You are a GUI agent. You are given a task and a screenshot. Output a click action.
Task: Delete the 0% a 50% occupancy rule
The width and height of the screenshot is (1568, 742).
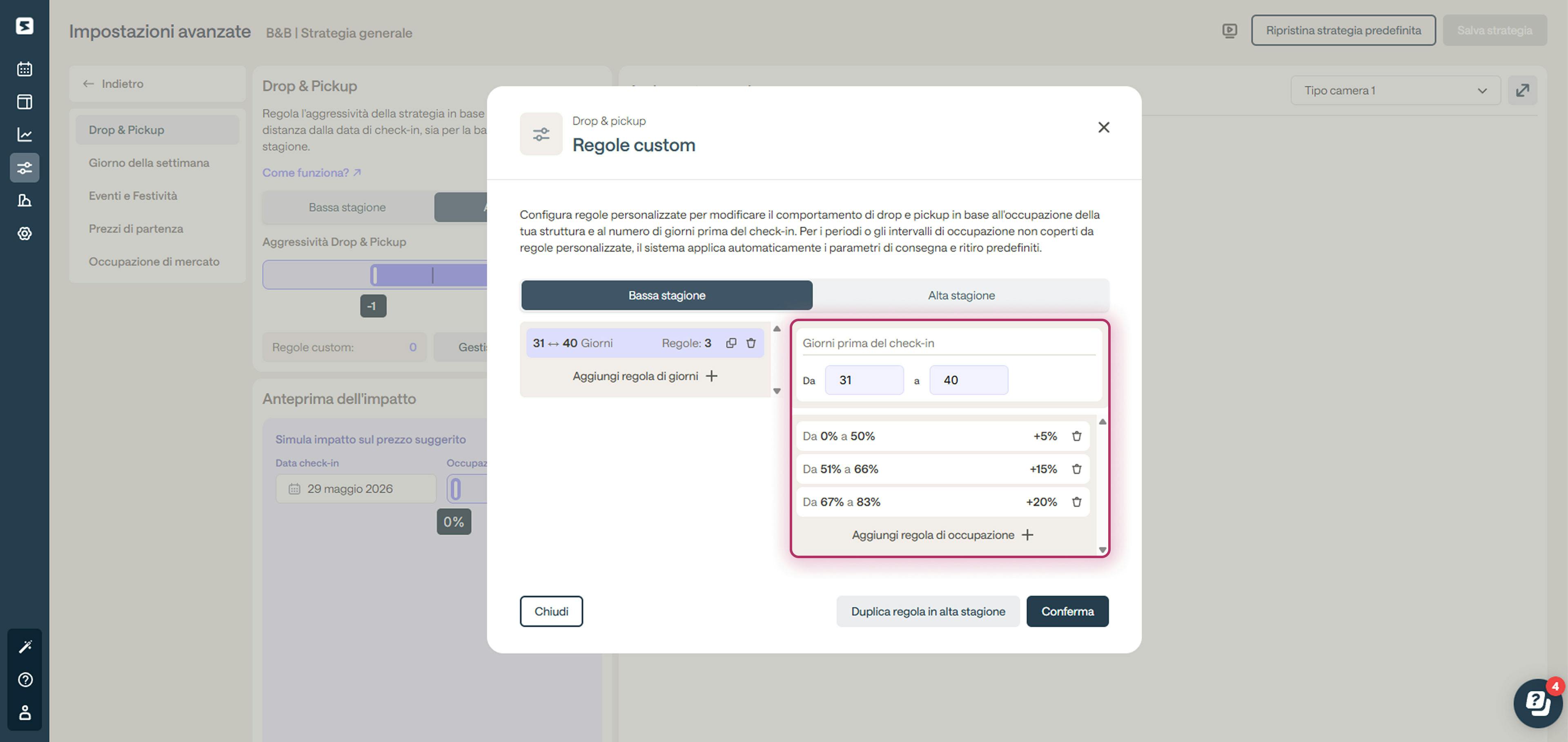(x=1077, y=436)
